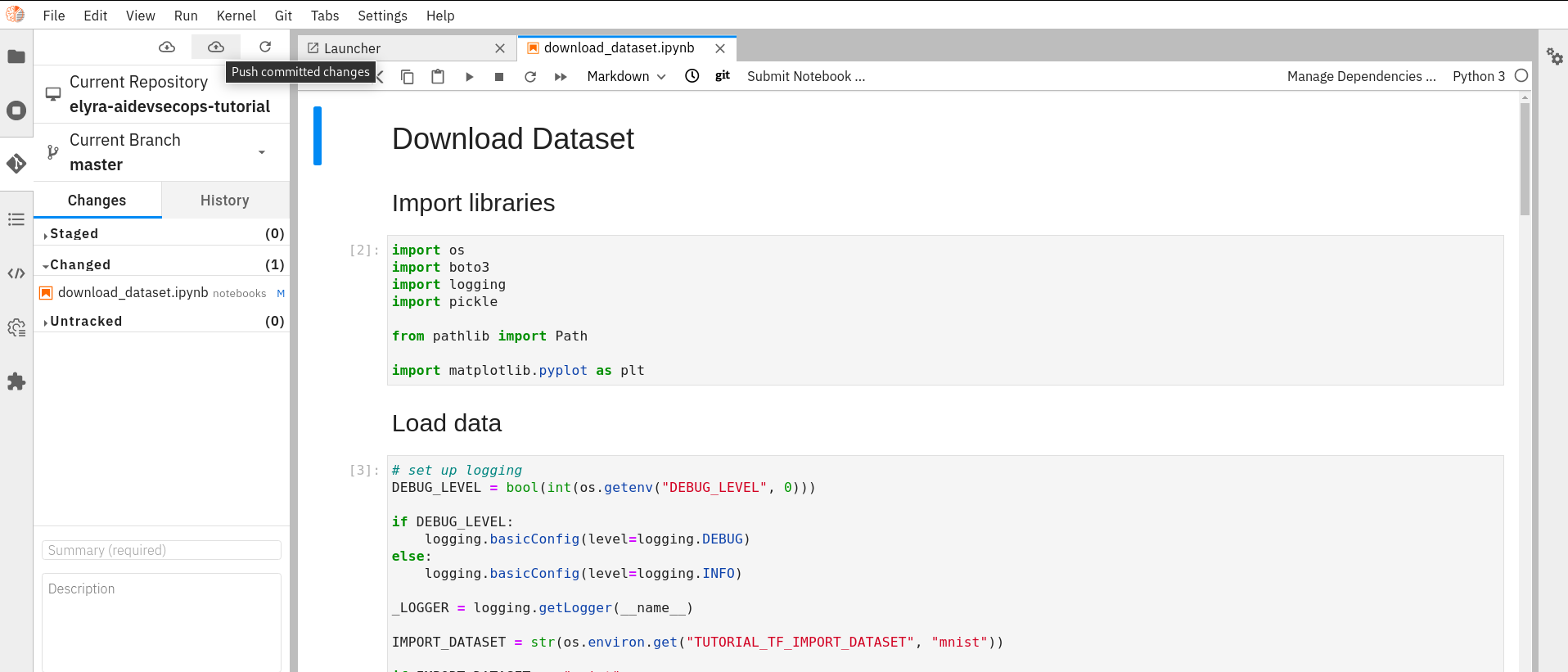This screenshot has height=672, width=1568.
Task: Open the Help menu
Action: pos(440,16)
